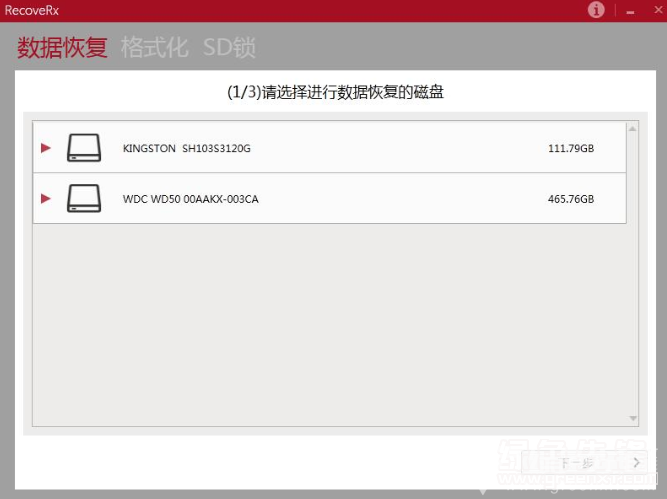Select WDC WD50 00AAKX-003CA disk name
Screen dimensions: 667x499
pos(191,199)
